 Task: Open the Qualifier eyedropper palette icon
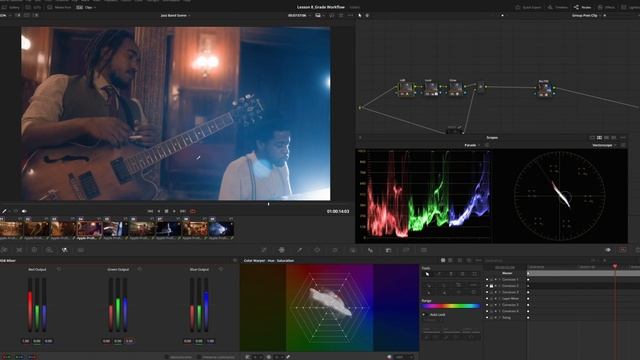click(300, 250)
